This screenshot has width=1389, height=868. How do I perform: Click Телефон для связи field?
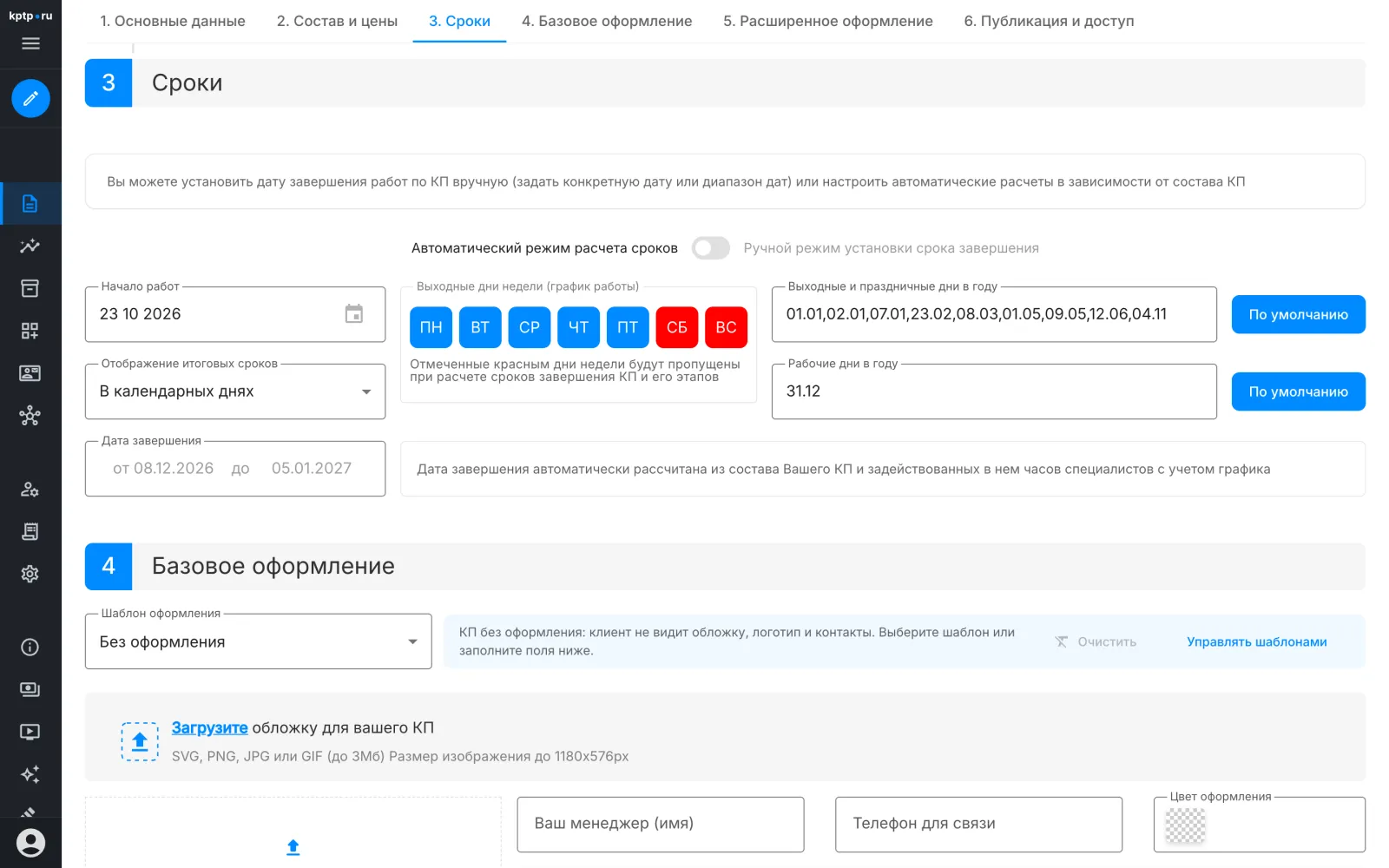978,824
